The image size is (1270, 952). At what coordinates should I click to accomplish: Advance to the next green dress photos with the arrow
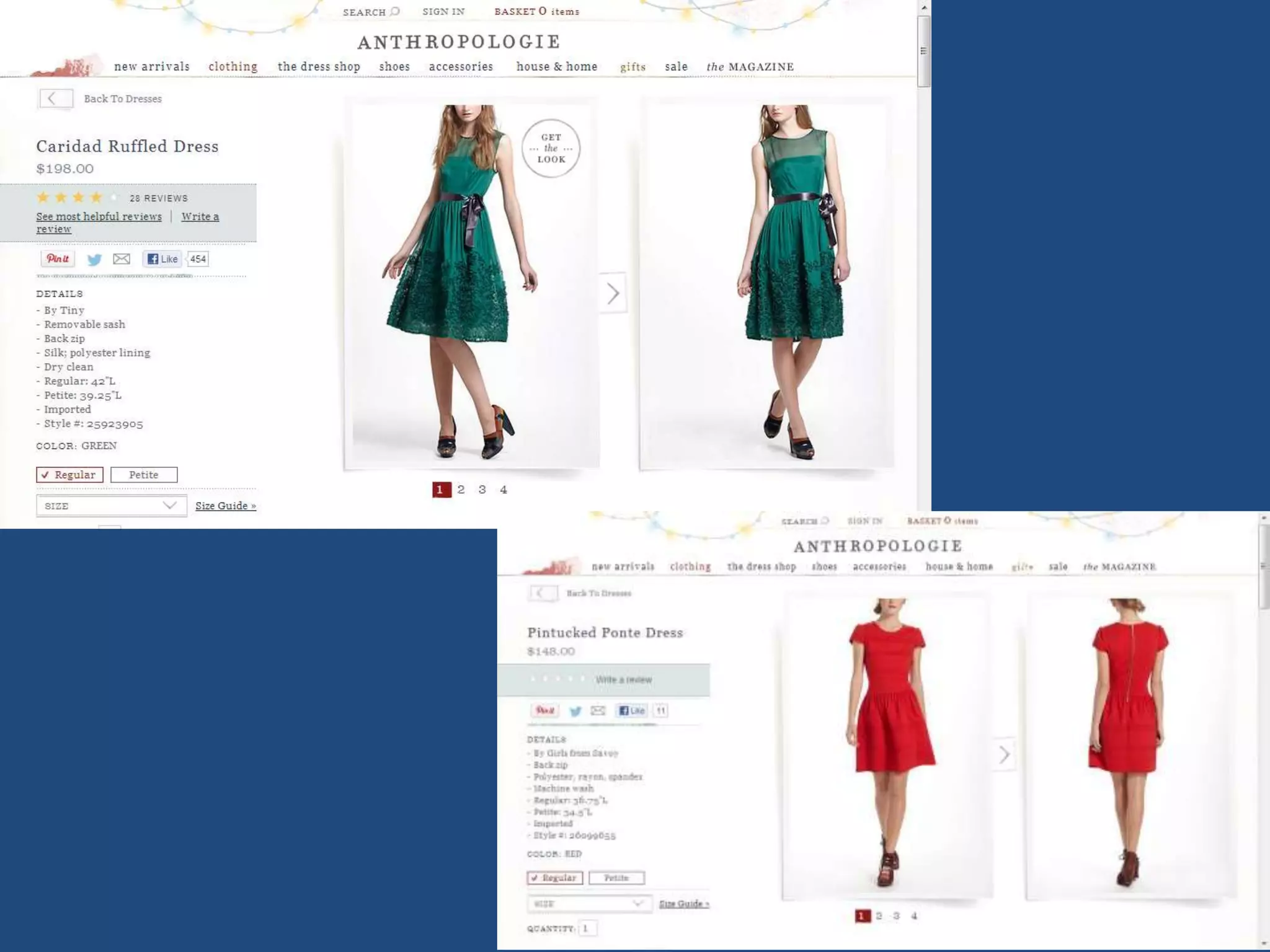(613, 293)
